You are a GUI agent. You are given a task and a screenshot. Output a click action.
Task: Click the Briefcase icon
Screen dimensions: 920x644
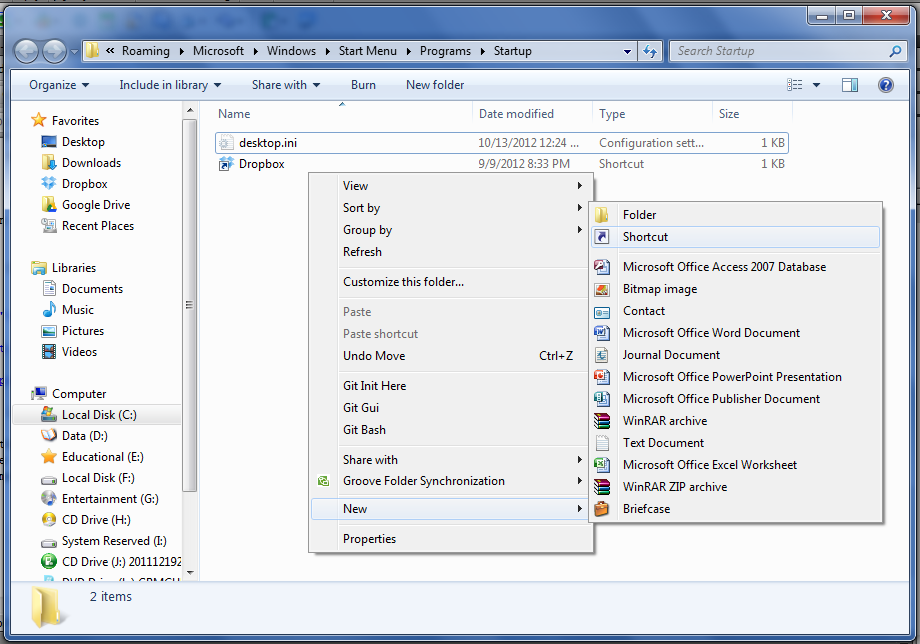(x=601, y=509)
